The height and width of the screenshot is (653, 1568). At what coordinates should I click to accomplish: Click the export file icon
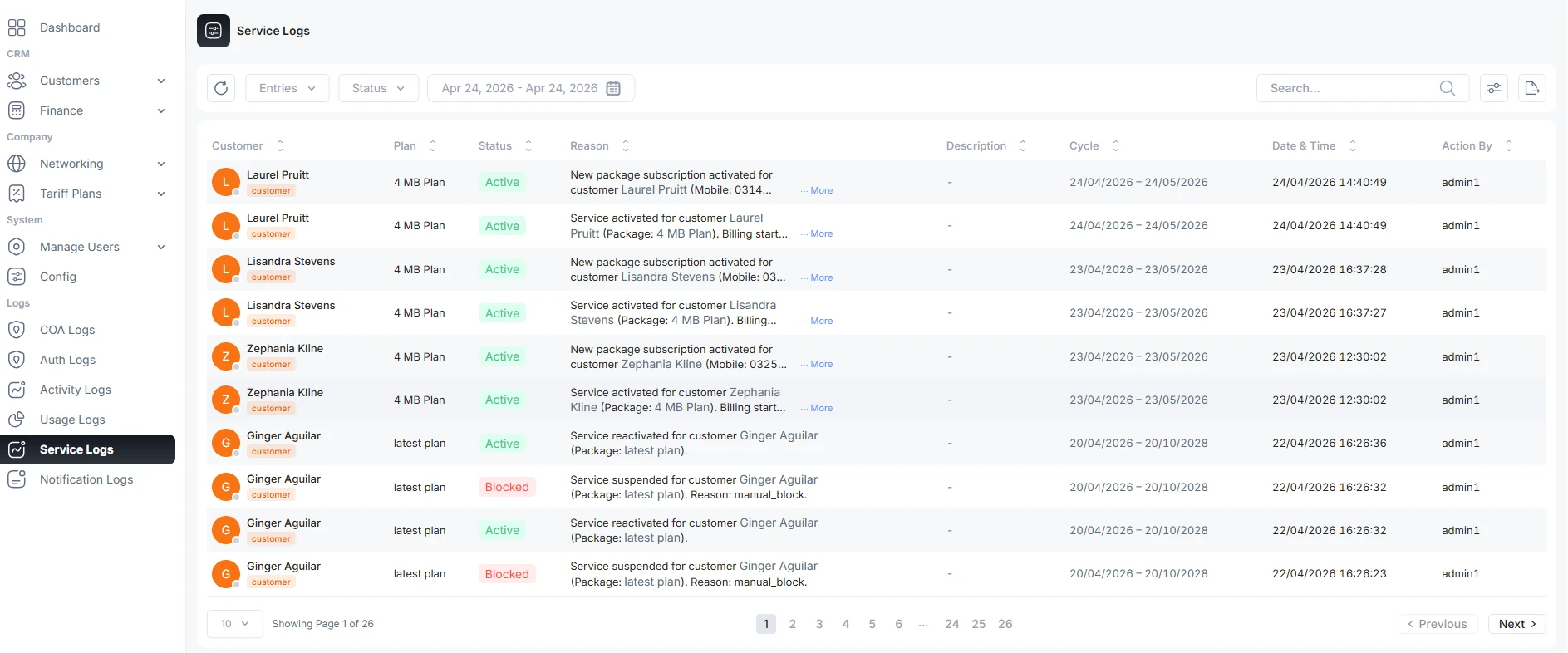pyautogui.click(x=1532, y=88)
